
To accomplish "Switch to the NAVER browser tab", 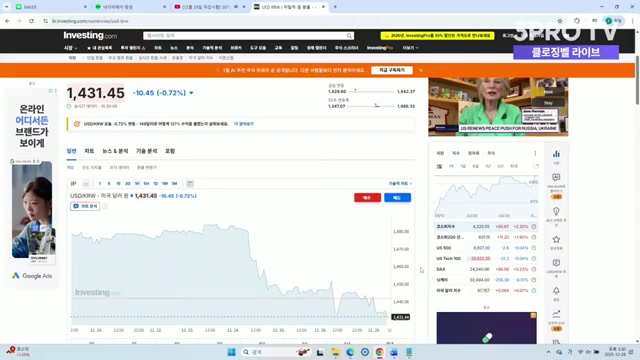I will coord(51,7).
